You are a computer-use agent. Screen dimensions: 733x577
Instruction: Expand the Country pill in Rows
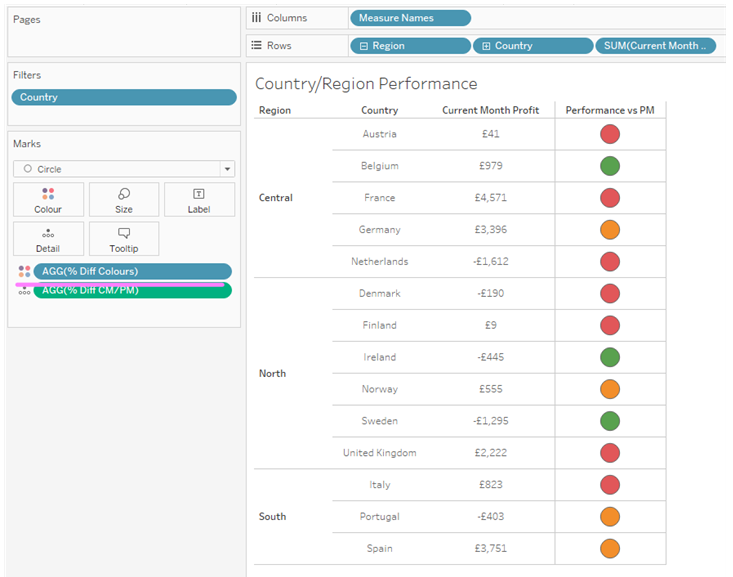coord(487,46)
